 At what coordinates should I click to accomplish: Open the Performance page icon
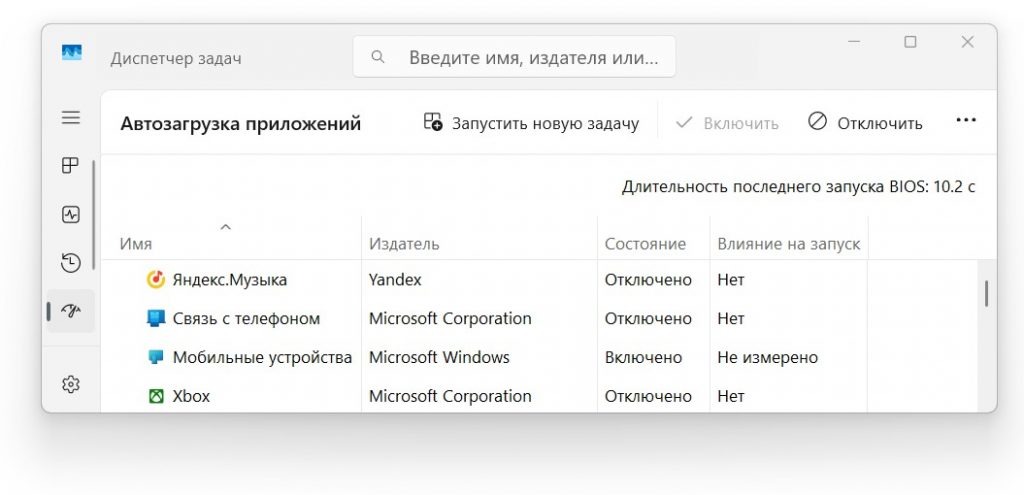click(71, 214)
